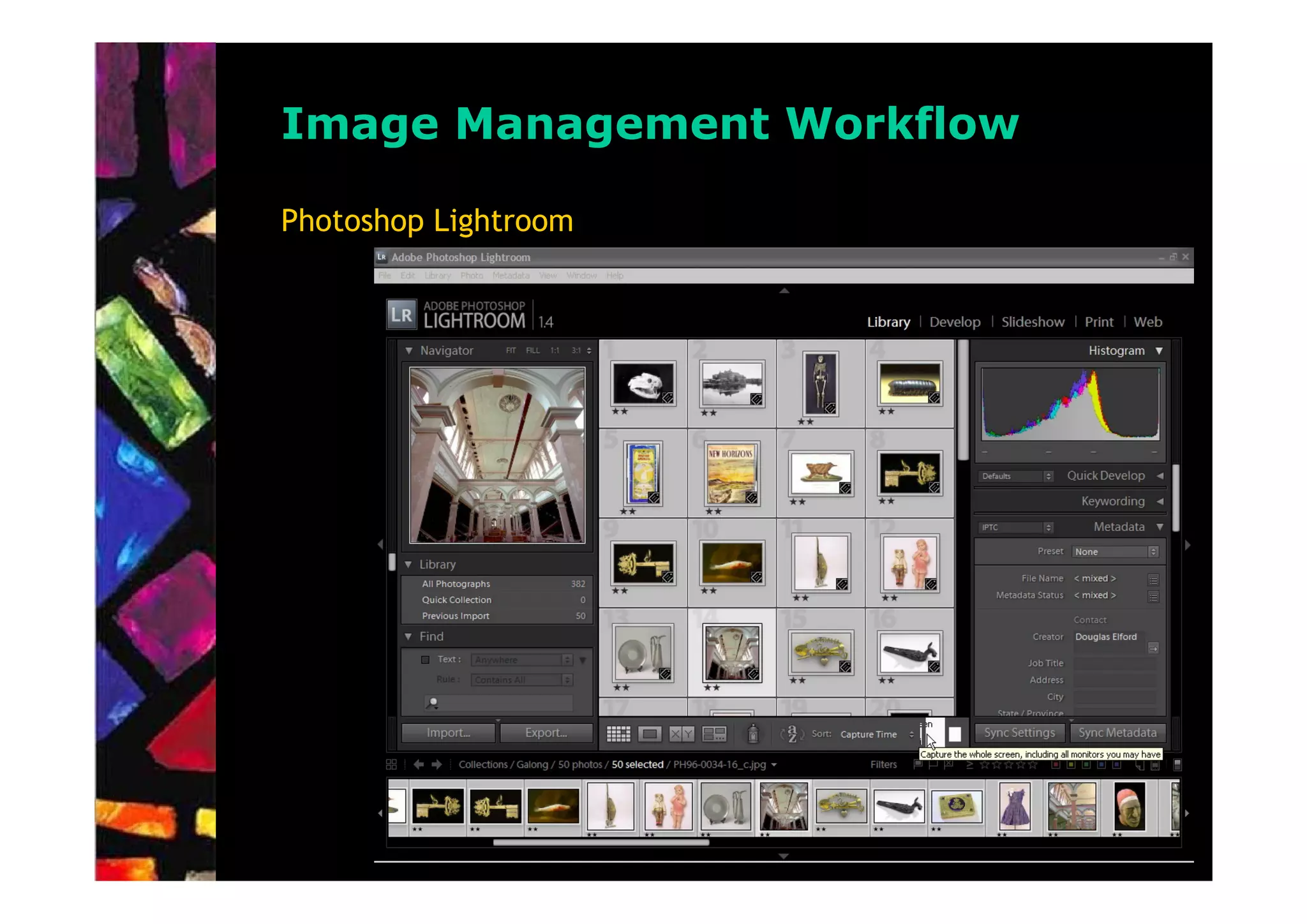Enable the Text checkbox in Find panel
Screen dimensions: 1307x924
point(425,660)
